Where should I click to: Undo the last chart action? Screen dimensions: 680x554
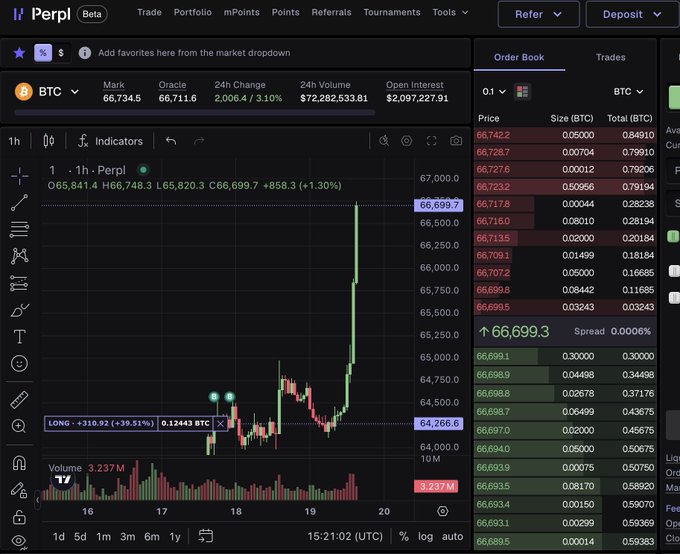pos(171,141)
